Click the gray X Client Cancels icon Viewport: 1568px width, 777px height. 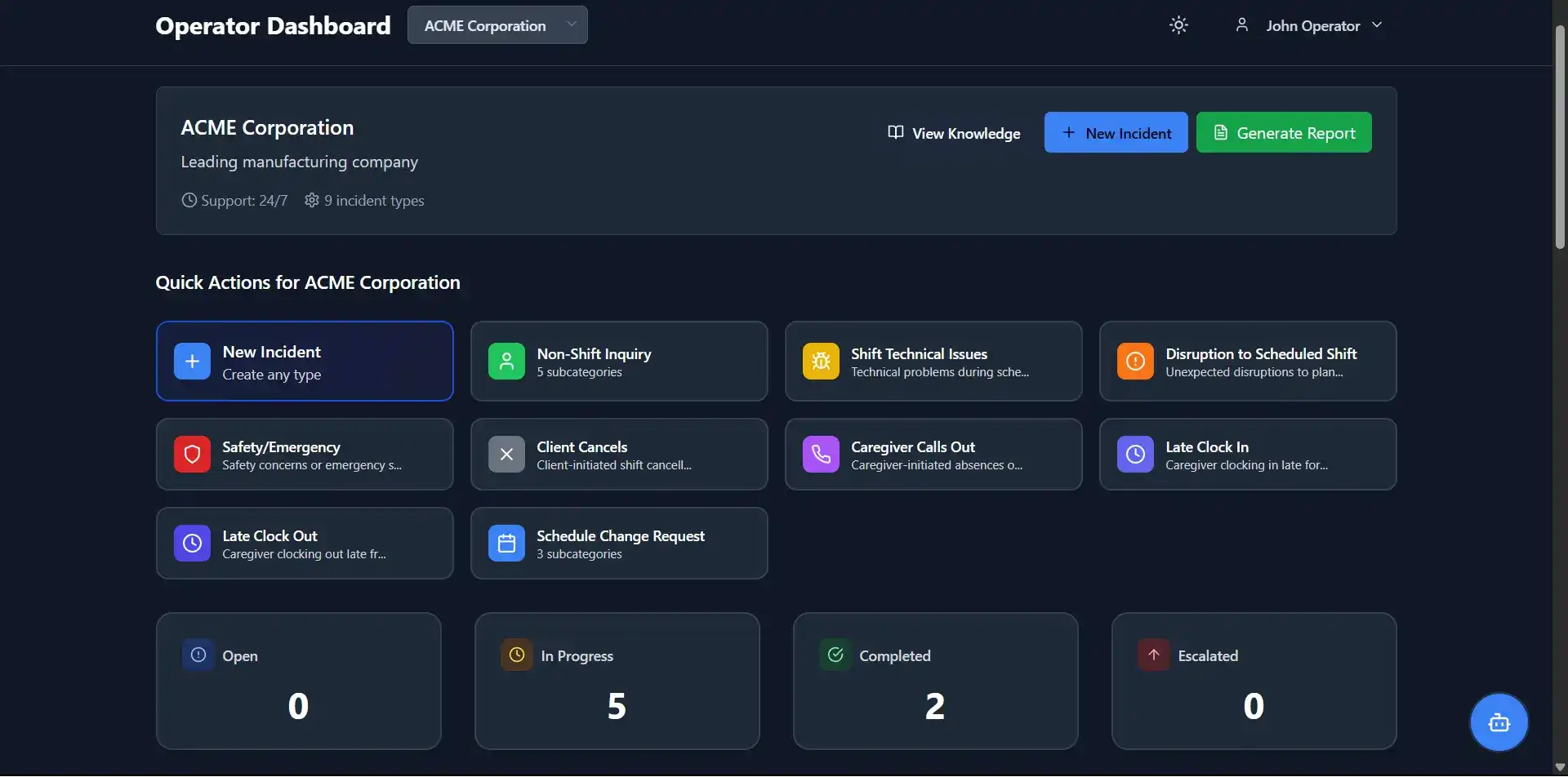(506, 455)
